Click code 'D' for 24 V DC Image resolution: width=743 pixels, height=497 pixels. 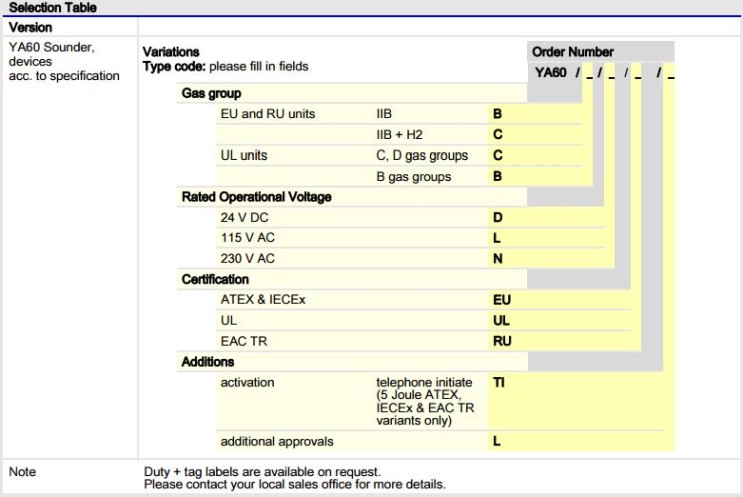click(498, 217)
